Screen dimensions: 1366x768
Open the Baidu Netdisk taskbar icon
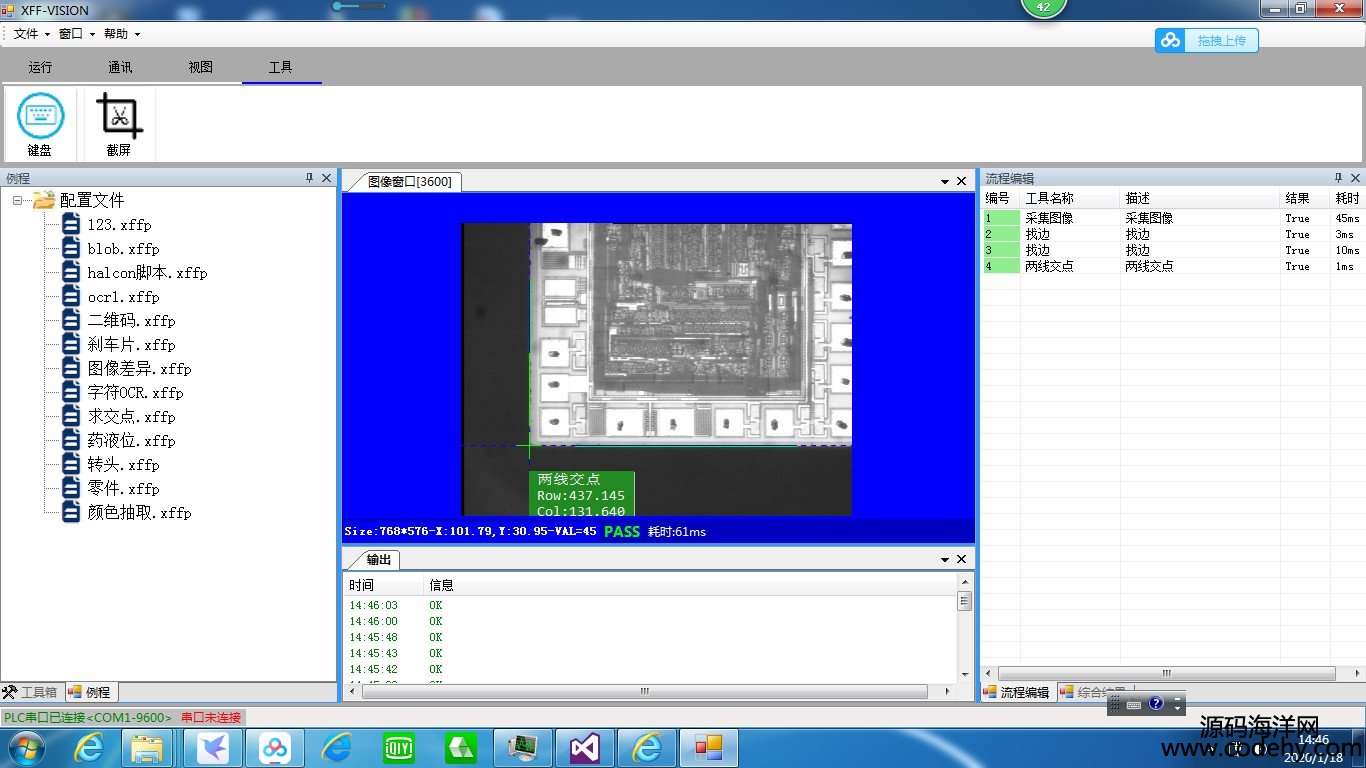(275, 748)
